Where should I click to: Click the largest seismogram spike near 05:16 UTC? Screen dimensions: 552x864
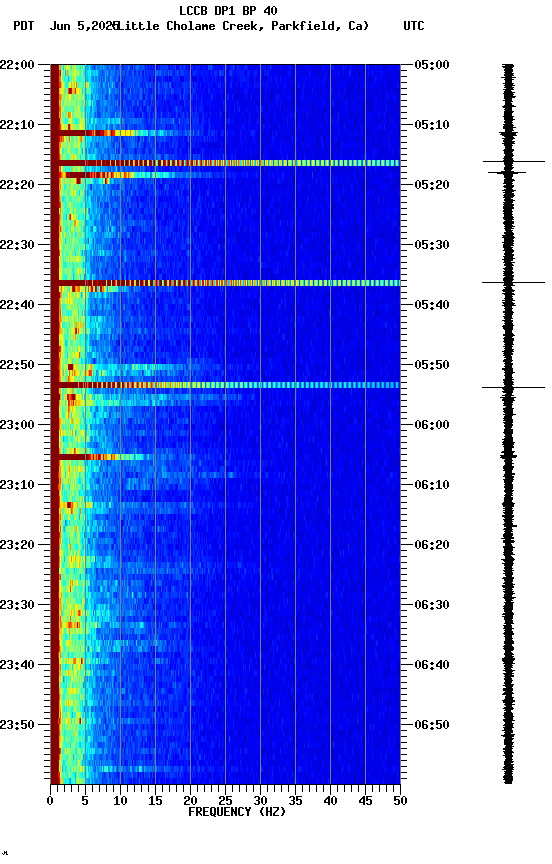(x=514, y=161)
